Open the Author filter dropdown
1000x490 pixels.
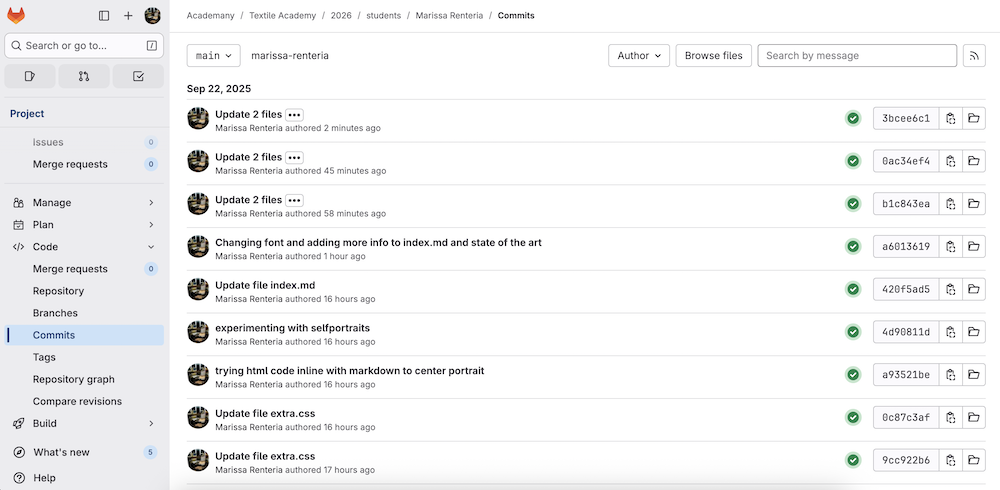click(x=638, y=56)
